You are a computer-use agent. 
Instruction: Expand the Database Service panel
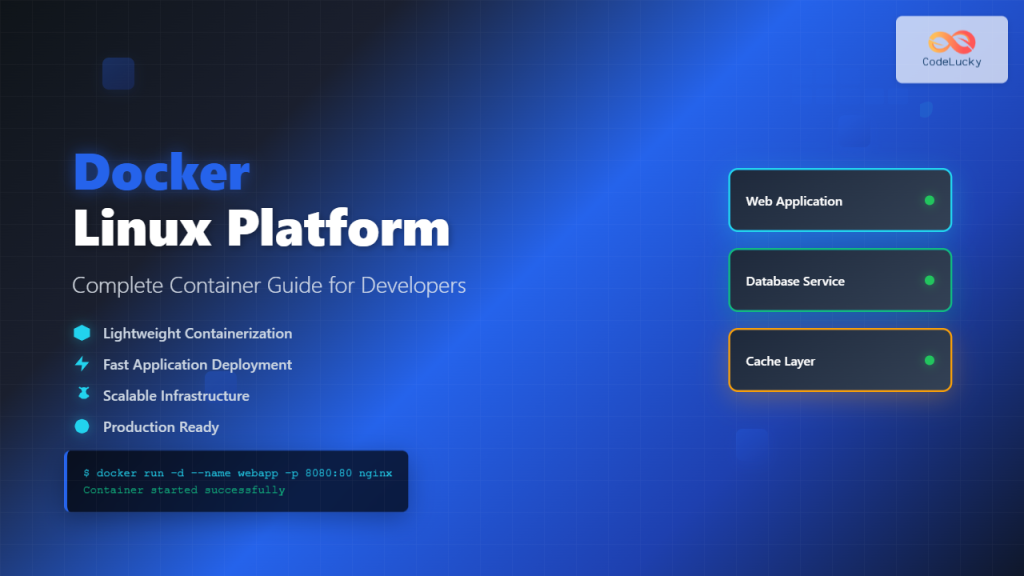click(840, 280)
